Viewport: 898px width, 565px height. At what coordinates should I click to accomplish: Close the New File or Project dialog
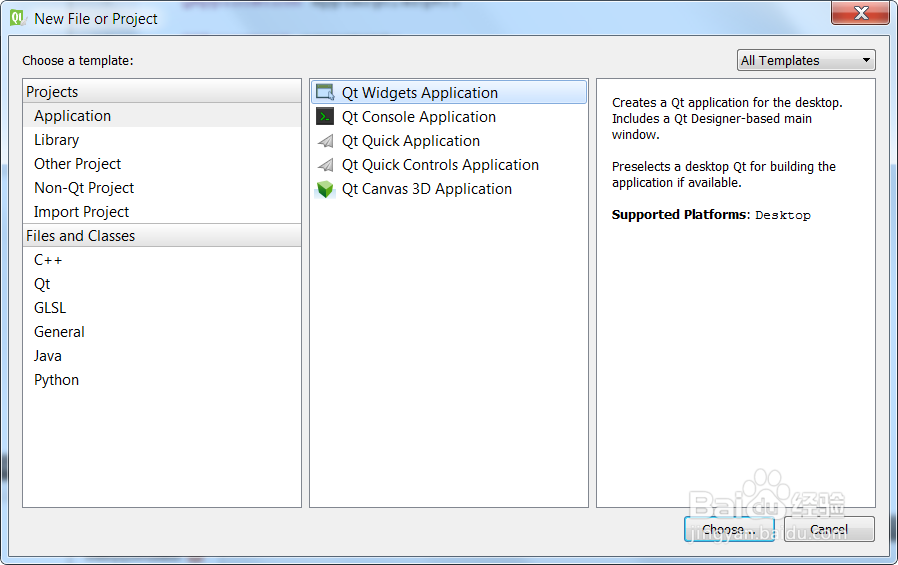[860, 13]
